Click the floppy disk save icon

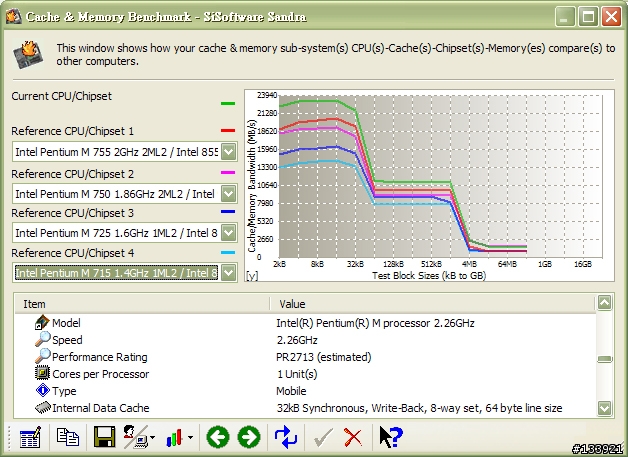105,437
